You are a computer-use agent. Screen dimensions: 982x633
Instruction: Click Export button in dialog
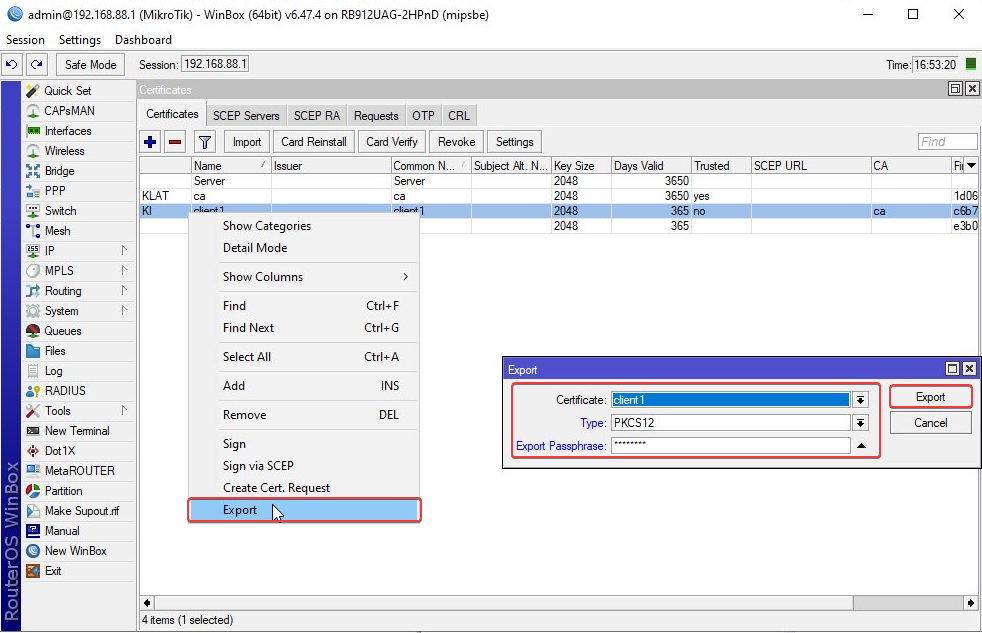coord(931,398)
